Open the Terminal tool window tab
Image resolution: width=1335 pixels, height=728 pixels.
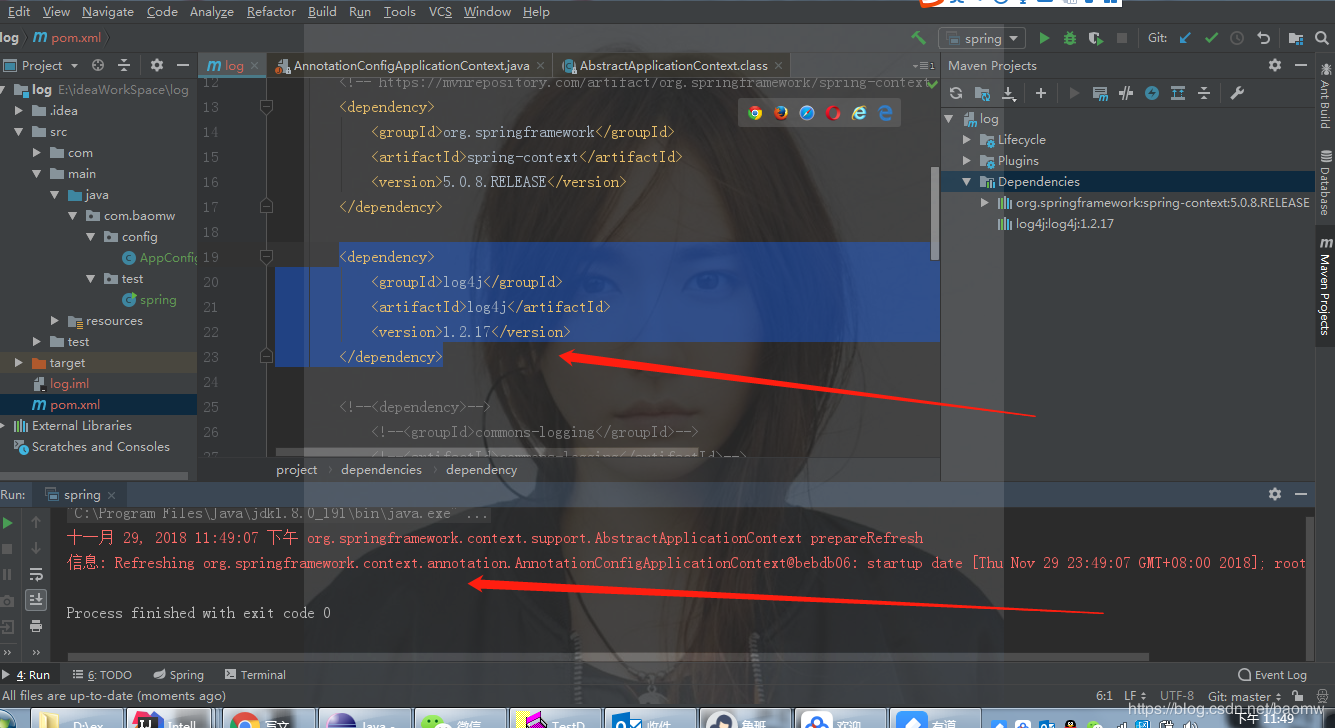(256, 675)
